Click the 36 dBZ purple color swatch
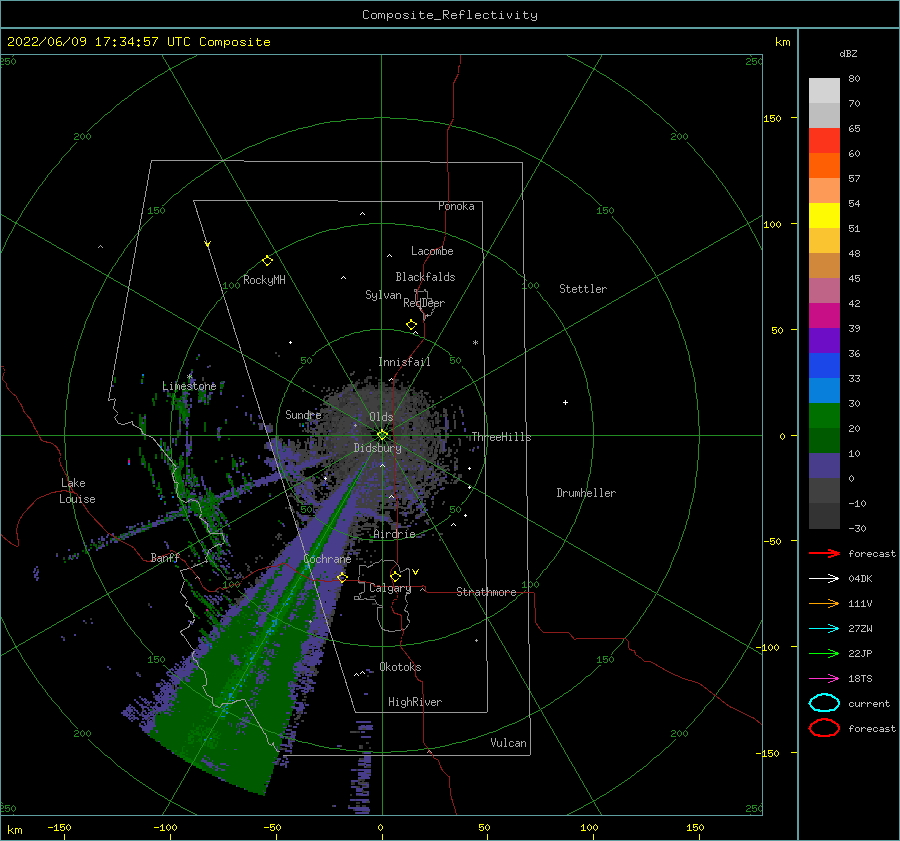The width and height of the screenshot is (900, 841). click(x=824, y=340)
